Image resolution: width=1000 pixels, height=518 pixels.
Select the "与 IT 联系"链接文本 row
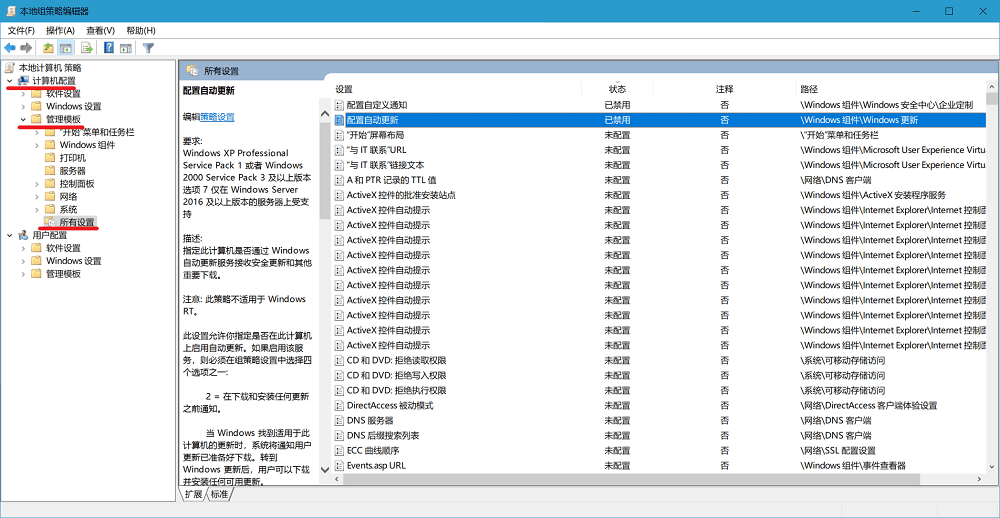tap(659, 165)
